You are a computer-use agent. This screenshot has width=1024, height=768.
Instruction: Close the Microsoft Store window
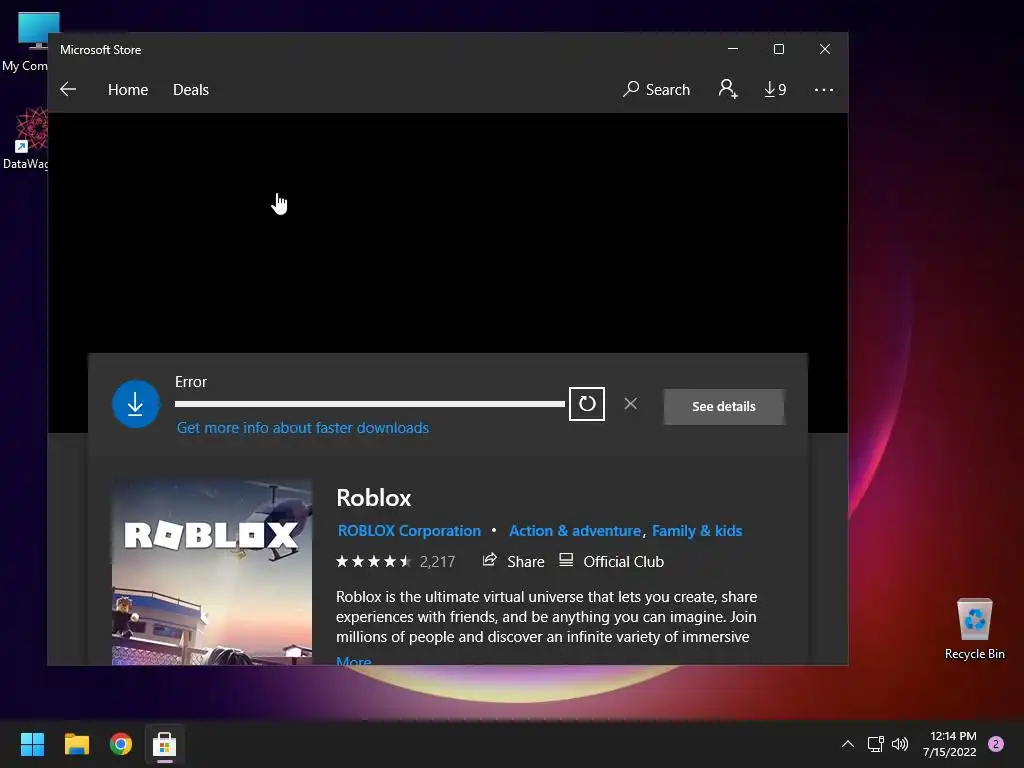point(825,49)
